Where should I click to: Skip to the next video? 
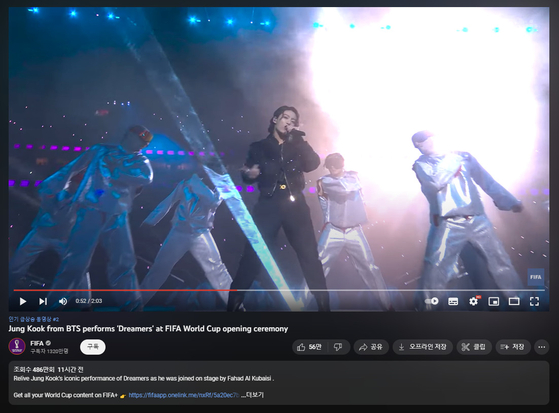click(43, 301)
